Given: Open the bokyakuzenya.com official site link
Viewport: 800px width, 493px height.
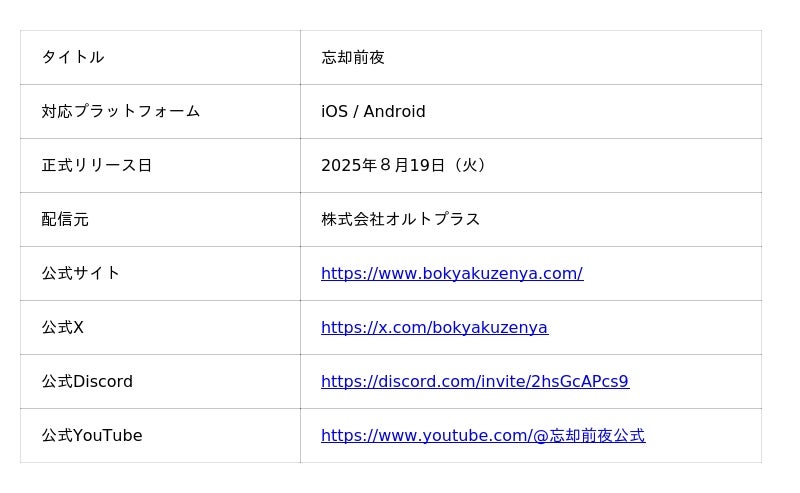Looking at the screenshot, I should point(451,274).
